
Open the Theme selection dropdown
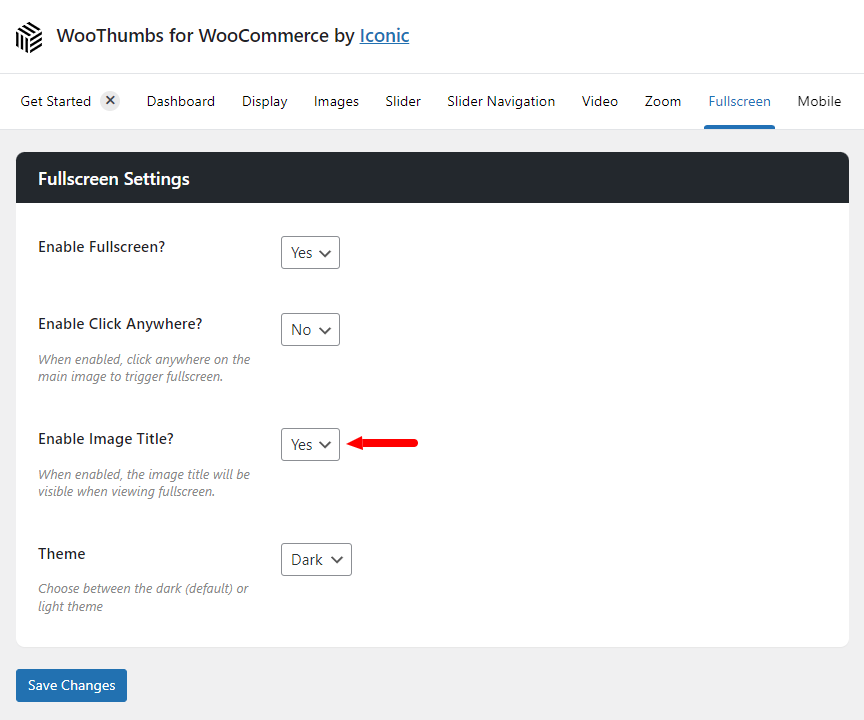tap(316, 559)
